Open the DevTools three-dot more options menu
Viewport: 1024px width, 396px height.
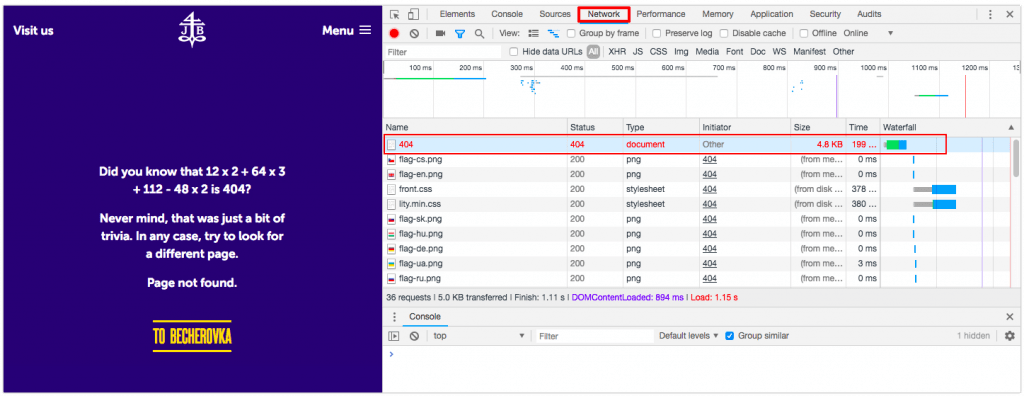pos(990,14)
